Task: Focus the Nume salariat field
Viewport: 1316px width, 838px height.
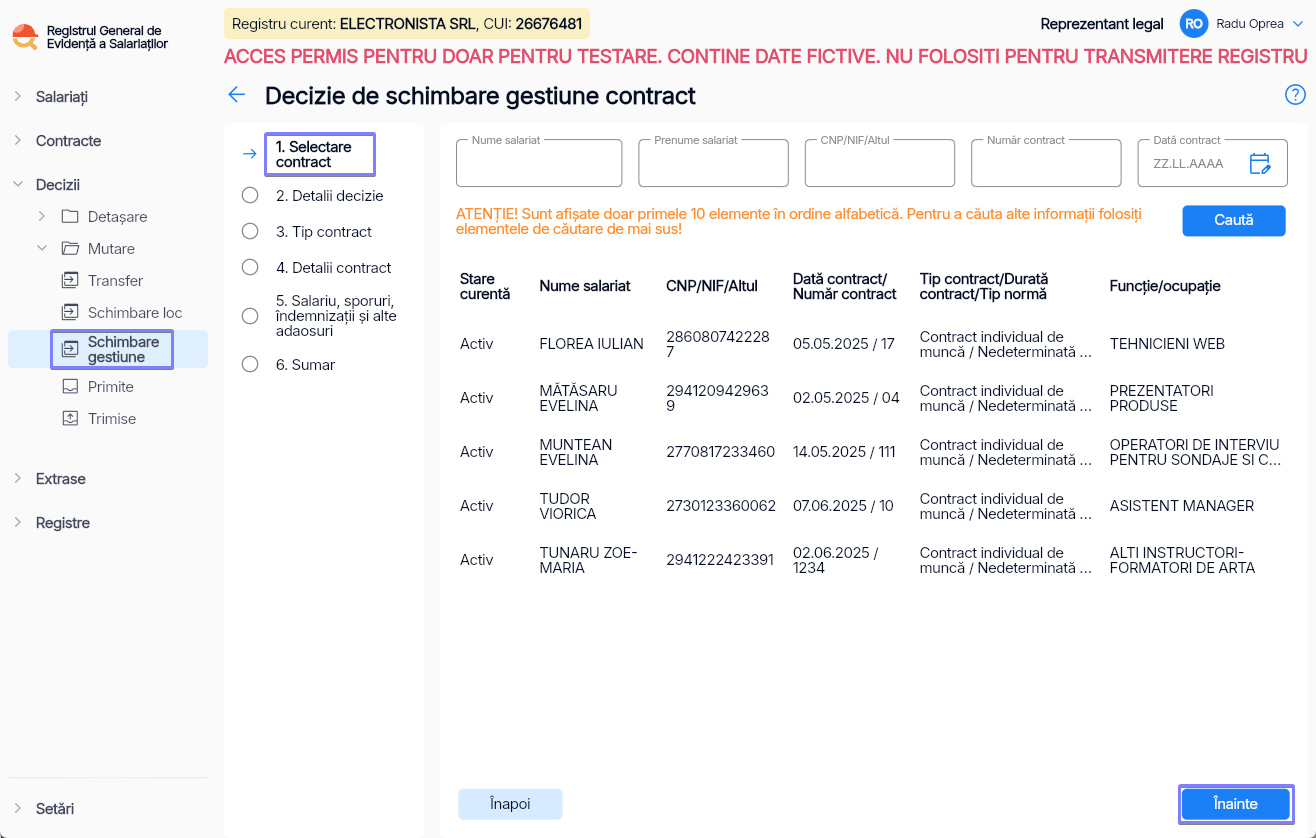Action: (539, 163)
